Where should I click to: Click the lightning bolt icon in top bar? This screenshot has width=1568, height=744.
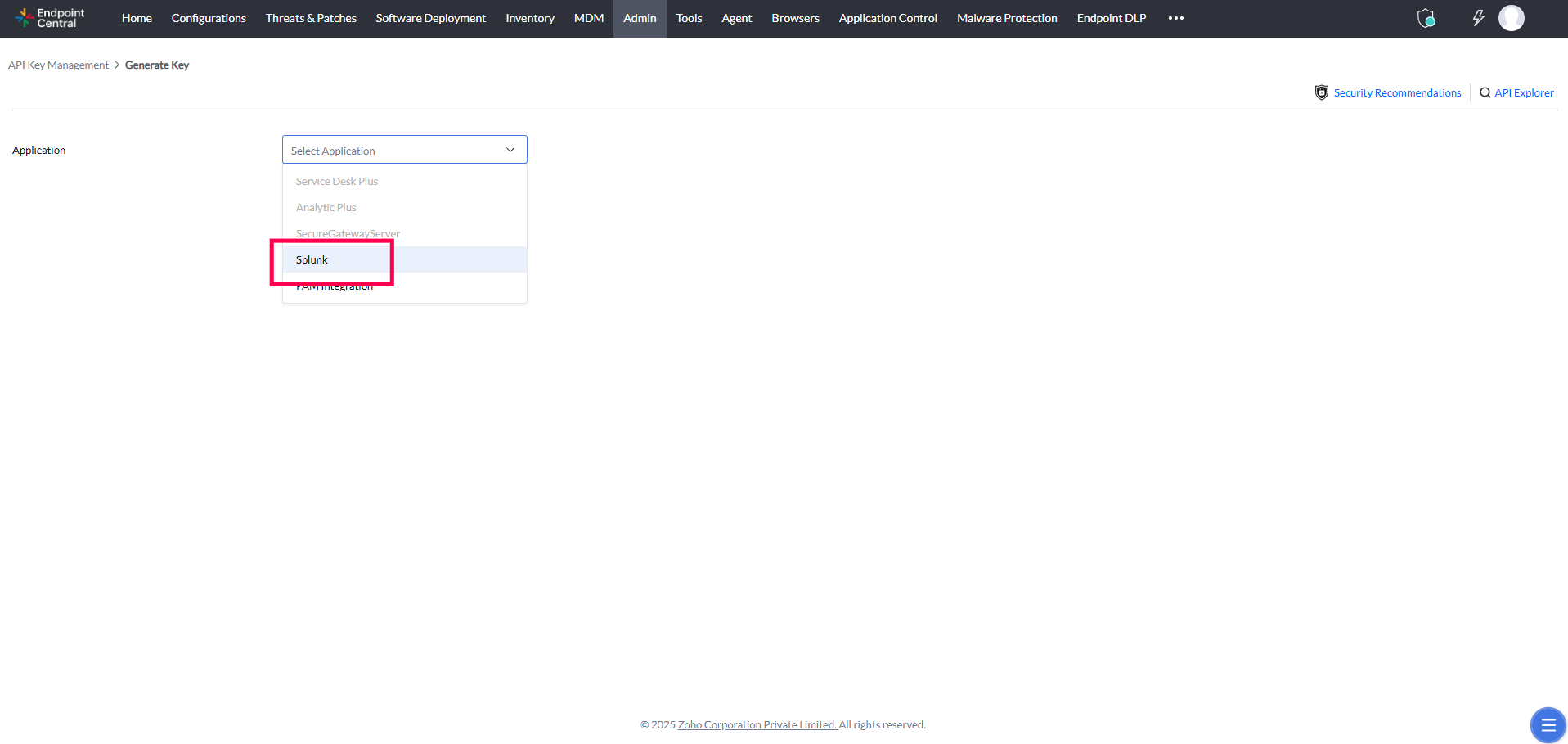pos(1478,18)
